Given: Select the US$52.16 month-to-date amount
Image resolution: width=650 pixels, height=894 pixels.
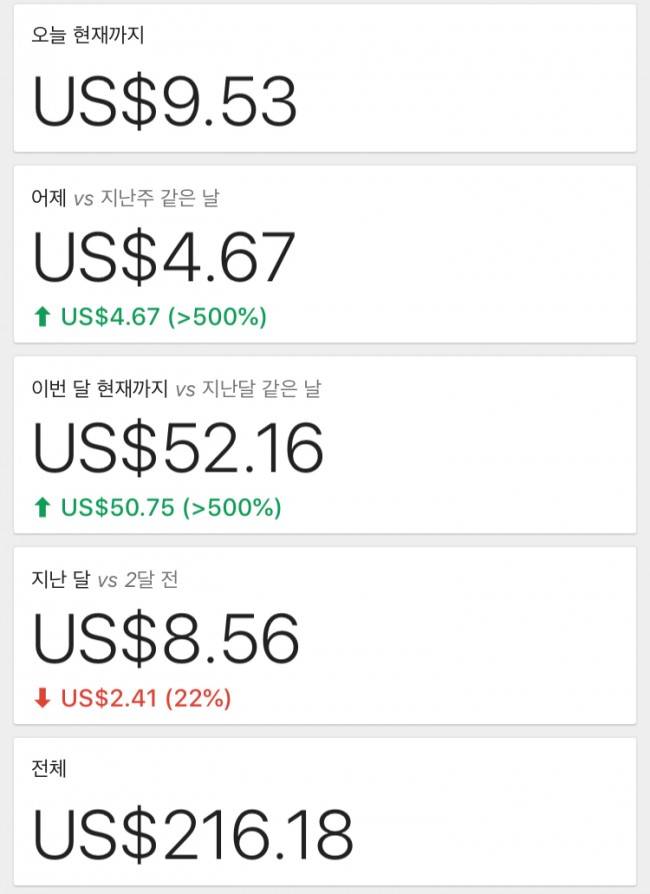Looking at the screenshot, I should click(x=179, y=447).
